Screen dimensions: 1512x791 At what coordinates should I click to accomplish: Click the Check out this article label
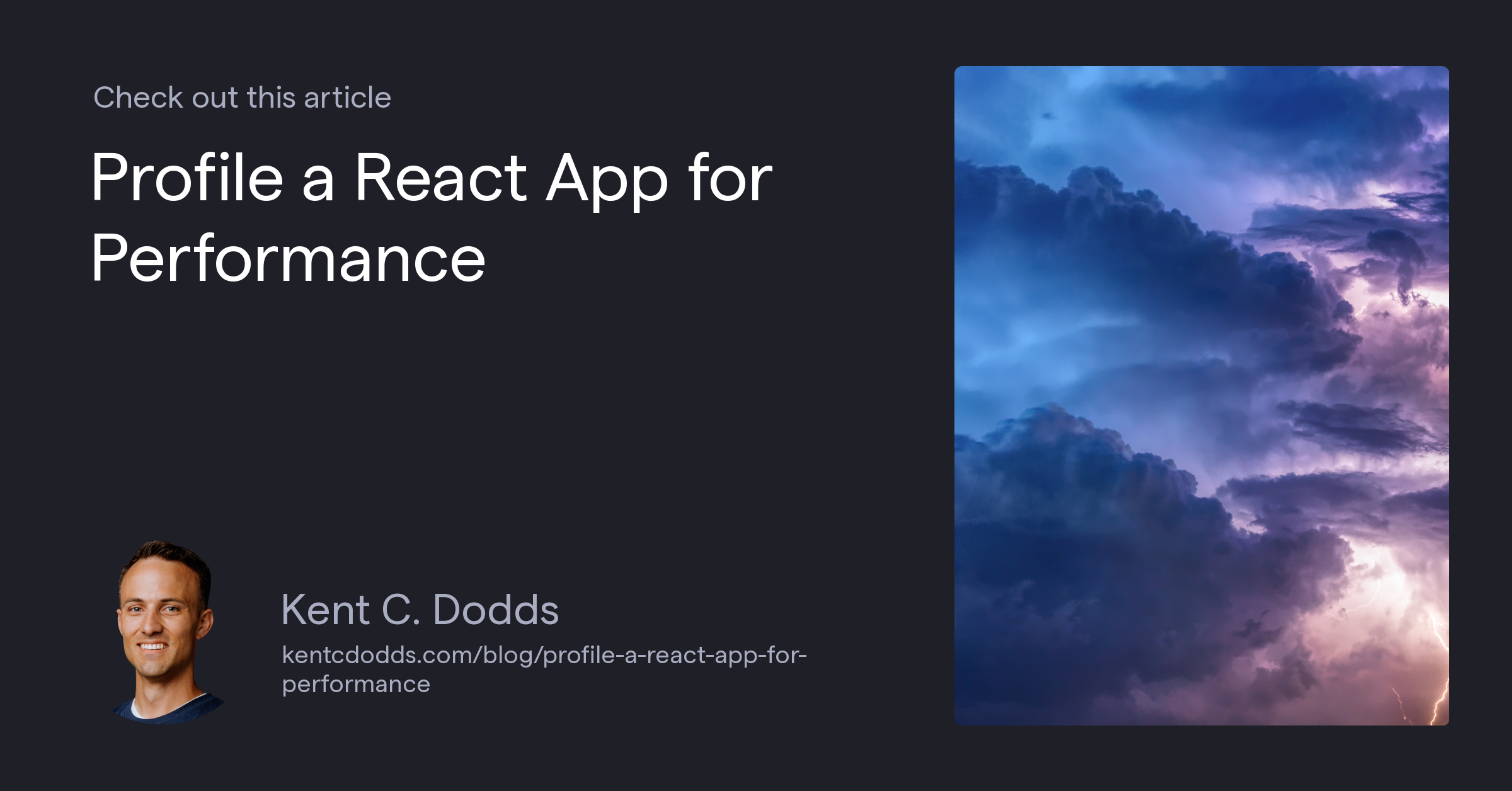[242, 97]
